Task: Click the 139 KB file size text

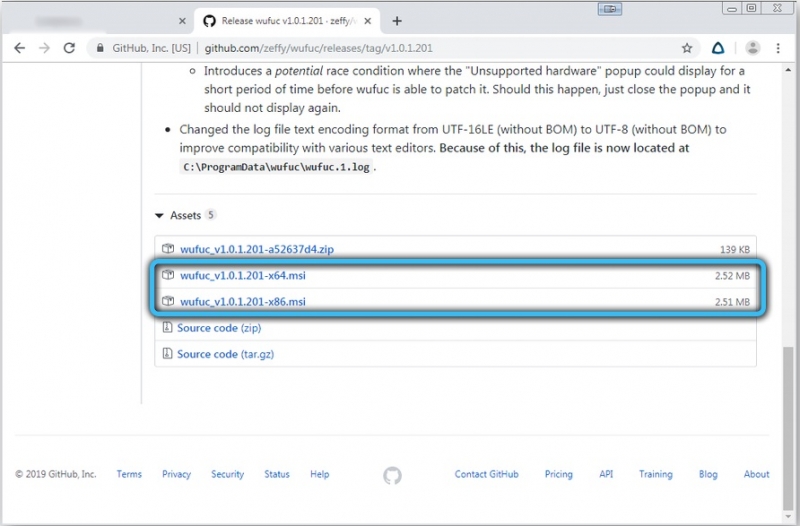Action: point(735,249)
